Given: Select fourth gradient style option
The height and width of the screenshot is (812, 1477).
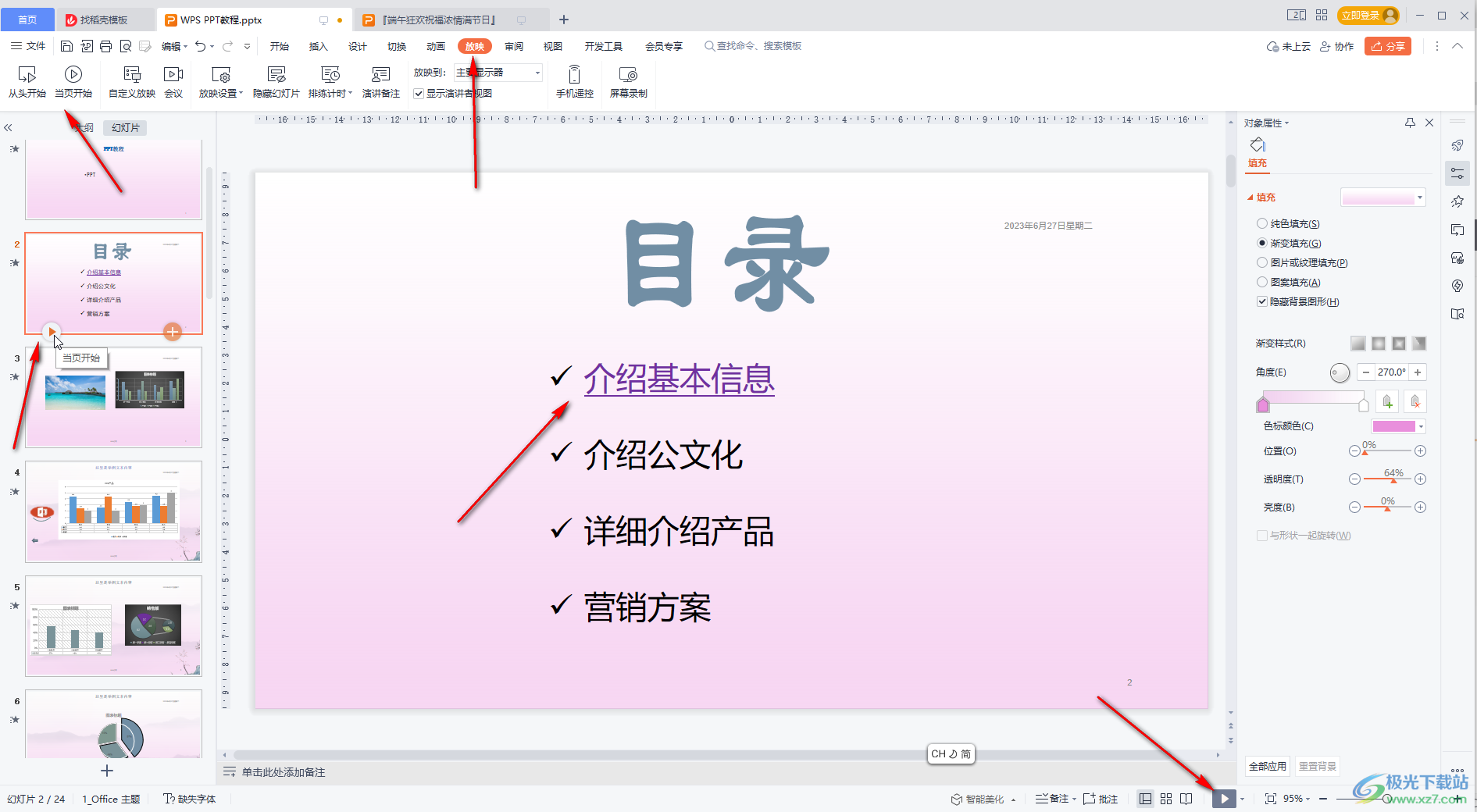Looking at the screenshot, I should pos(1419,344).
